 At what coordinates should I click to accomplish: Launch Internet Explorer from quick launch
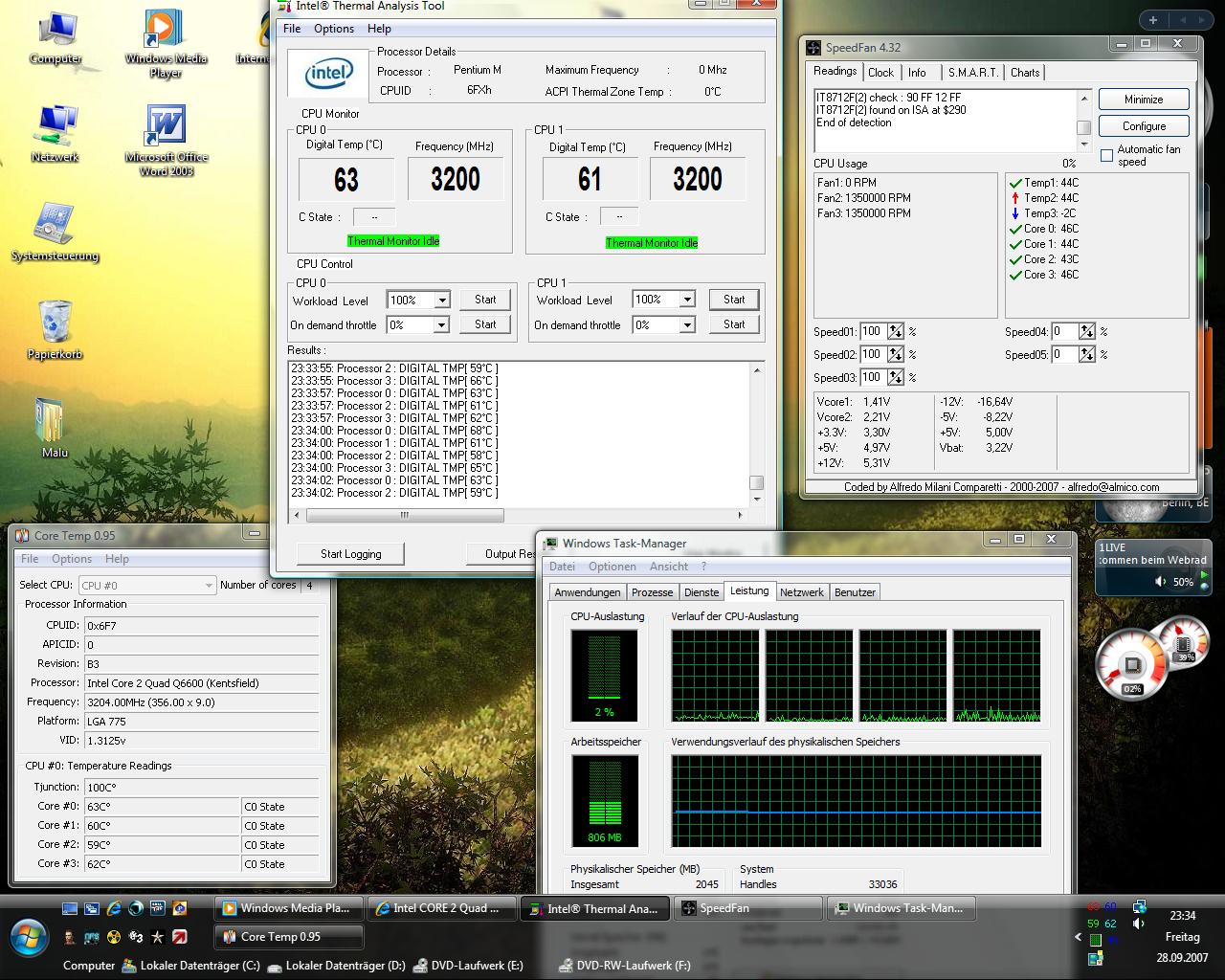point(114,908)
